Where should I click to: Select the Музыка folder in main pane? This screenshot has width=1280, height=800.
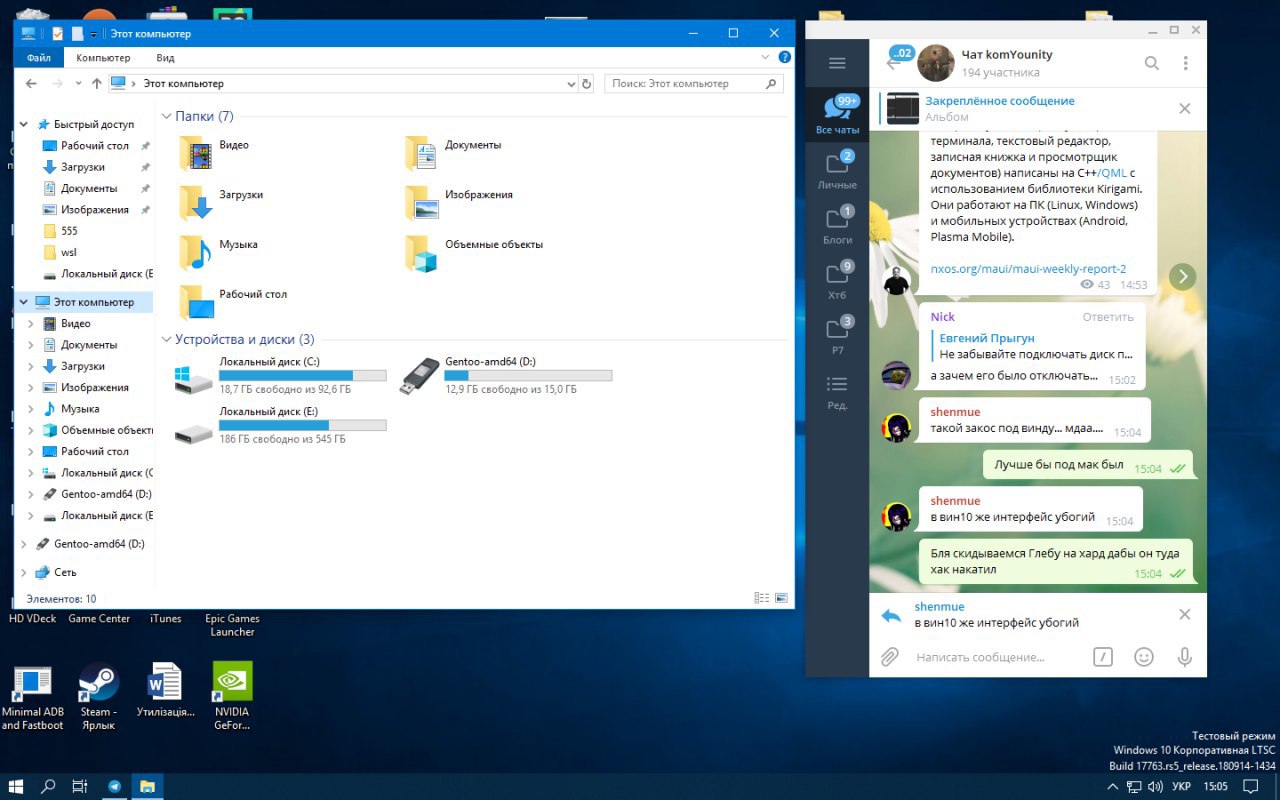coord(218,253)
